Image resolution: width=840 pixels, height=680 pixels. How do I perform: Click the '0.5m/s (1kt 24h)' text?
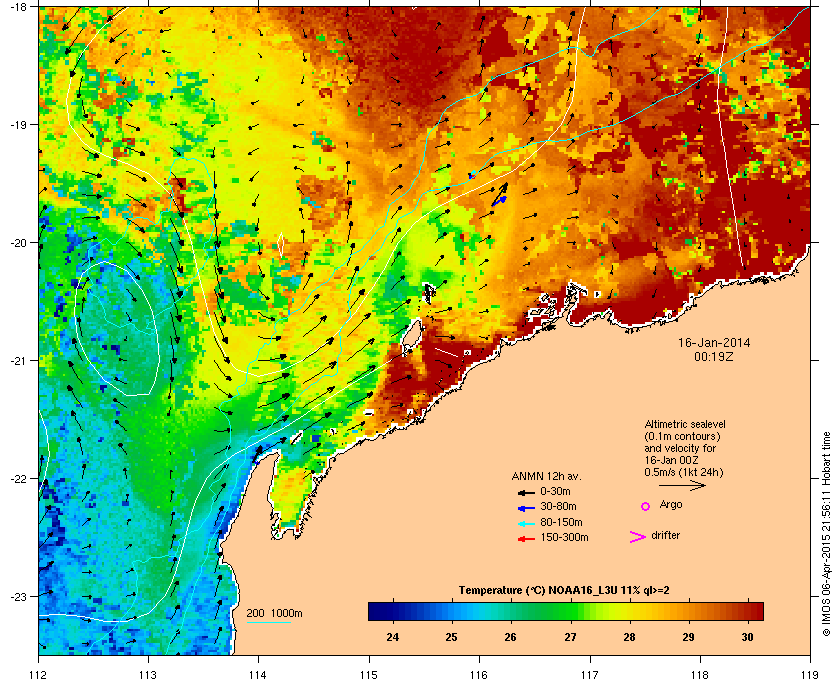click(684, 473)
